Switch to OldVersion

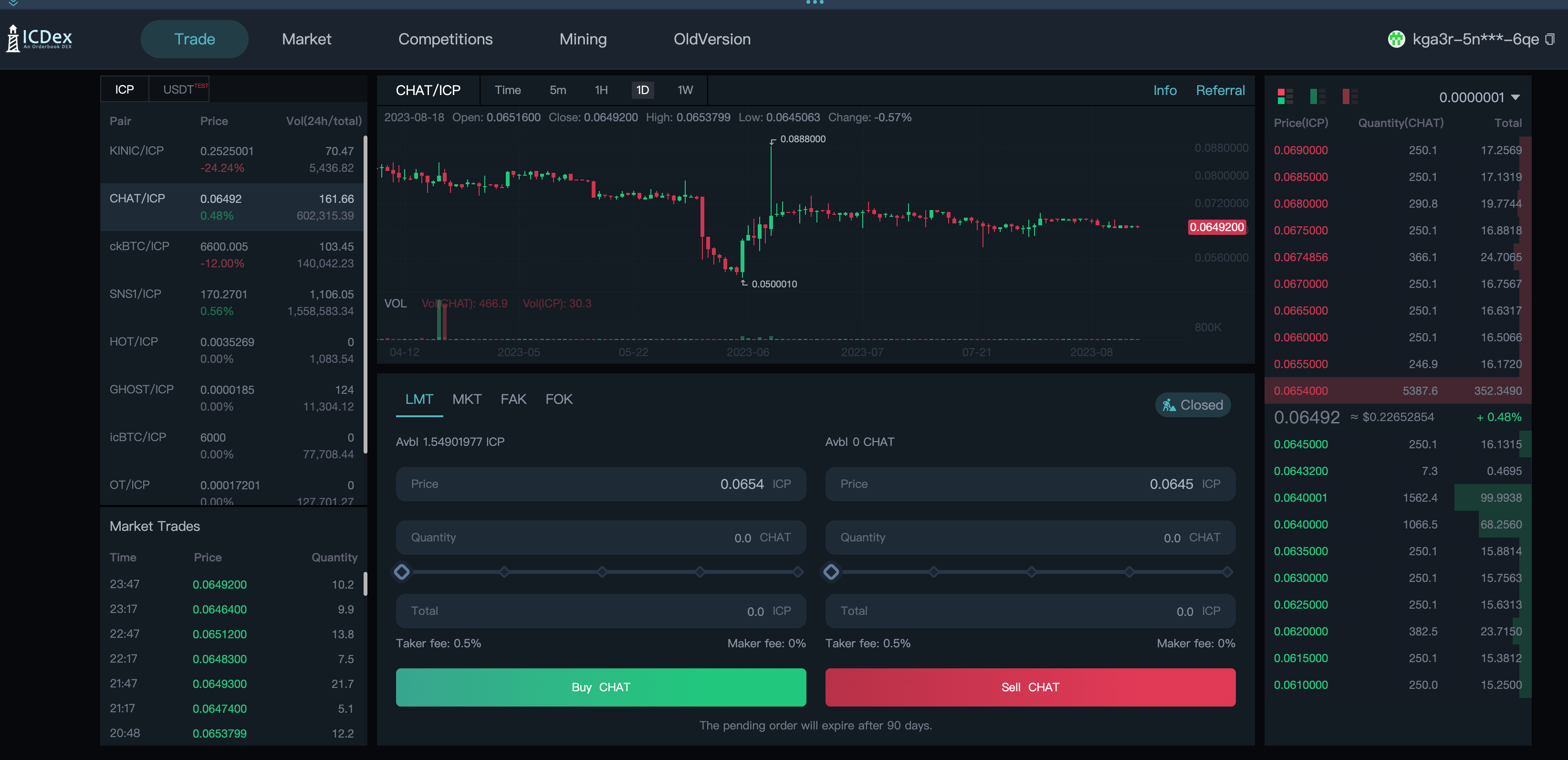pos(711,39)
